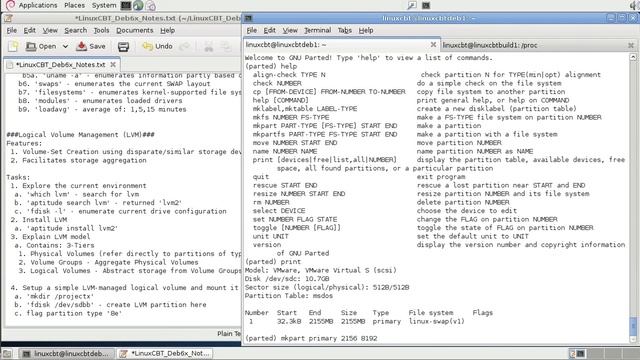Click the new document icon in gedit toolbar
Viewport: 640px width, 360px height.
pyautogui.click(x=13, y=46)
